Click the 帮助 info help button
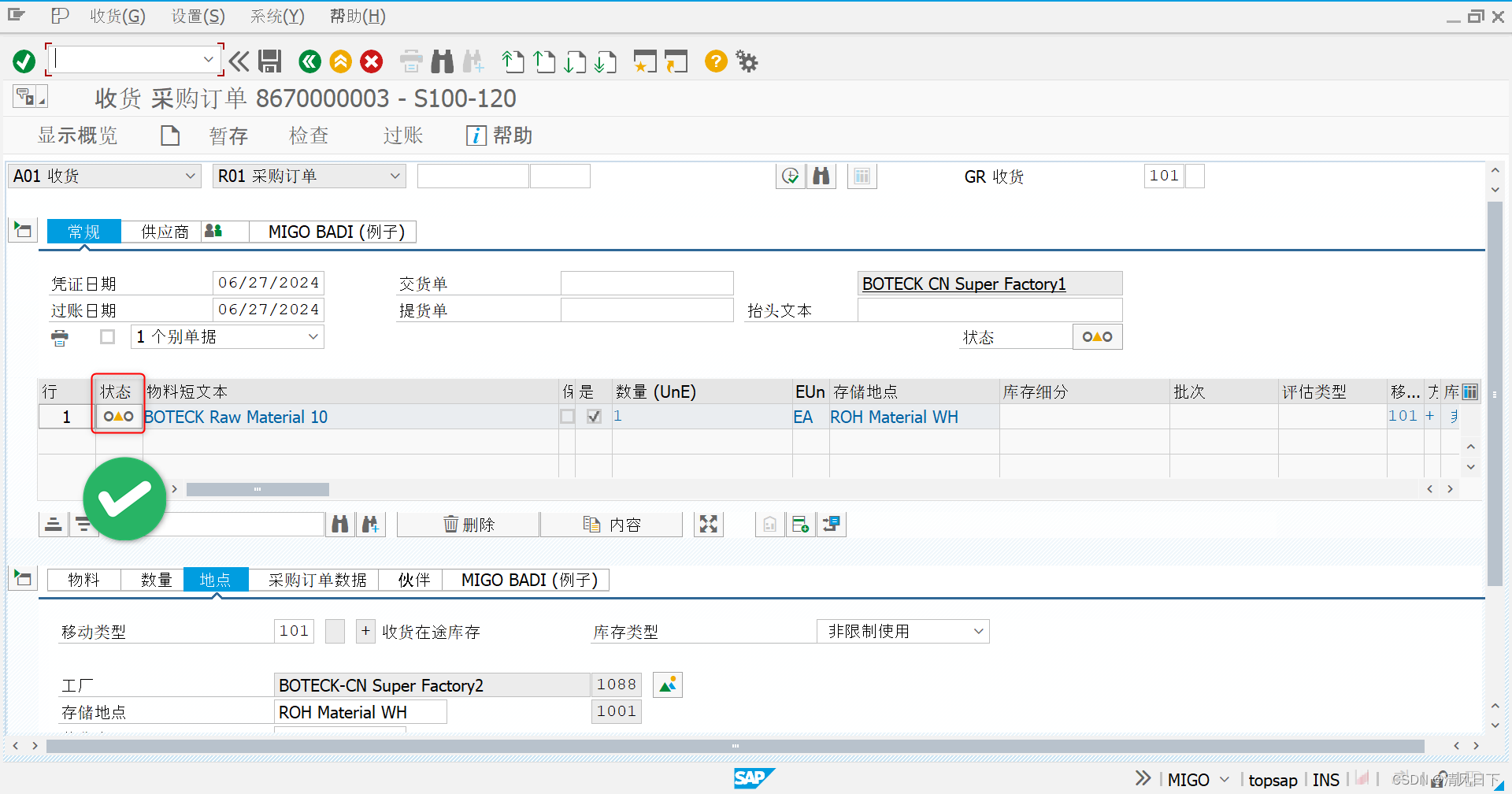 [x=499, y=135]
